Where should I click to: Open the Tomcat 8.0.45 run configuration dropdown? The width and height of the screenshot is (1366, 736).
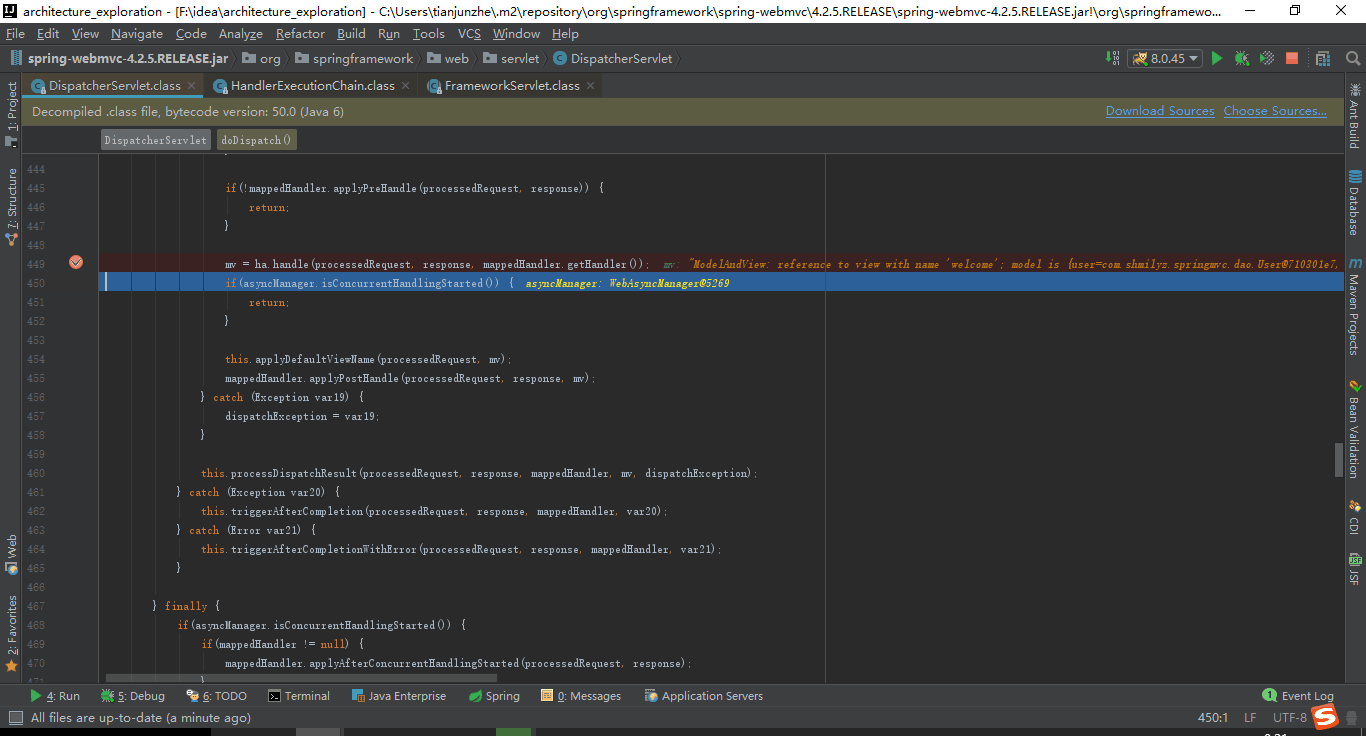tap(1165, 58)
